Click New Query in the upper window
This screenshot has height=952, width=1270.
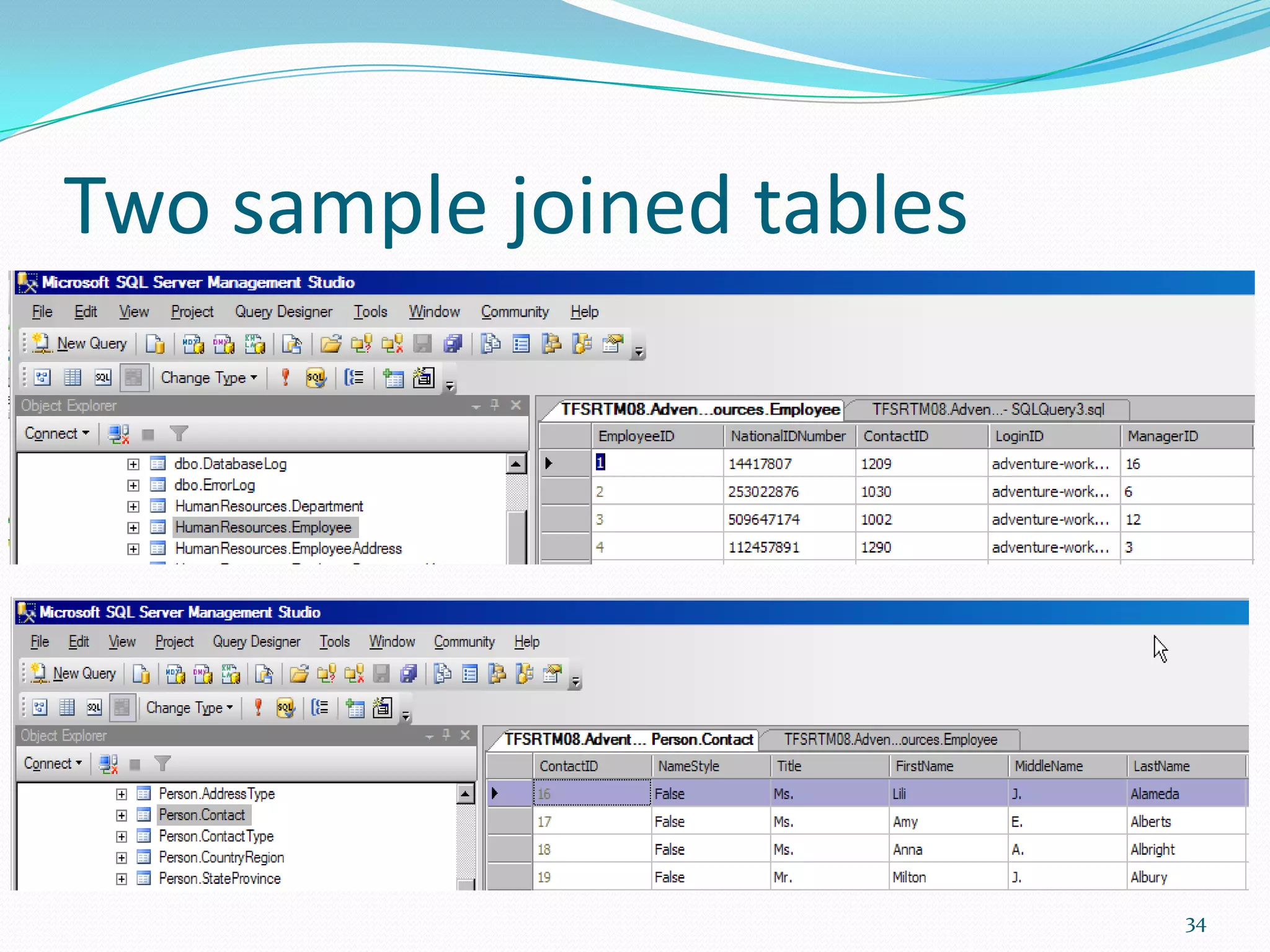click(x=79, y=343)
